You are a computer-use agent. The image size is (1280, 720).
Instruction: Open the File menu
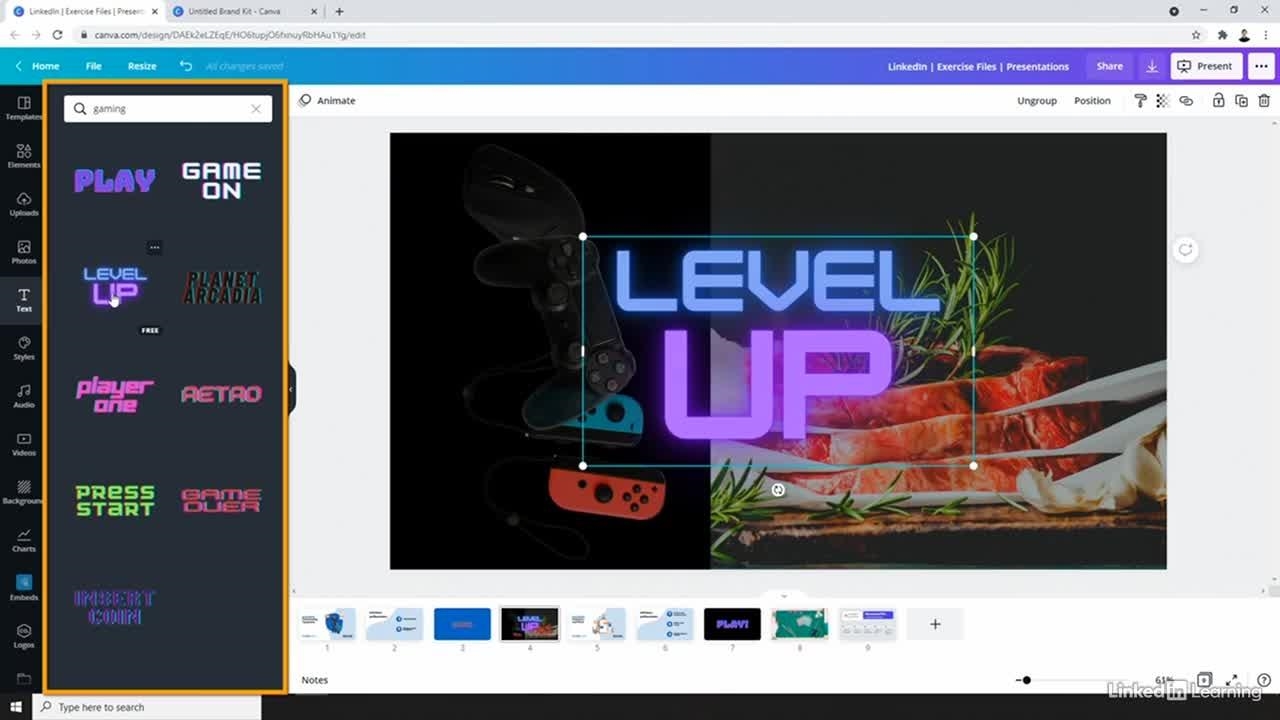tap(93, 66)
